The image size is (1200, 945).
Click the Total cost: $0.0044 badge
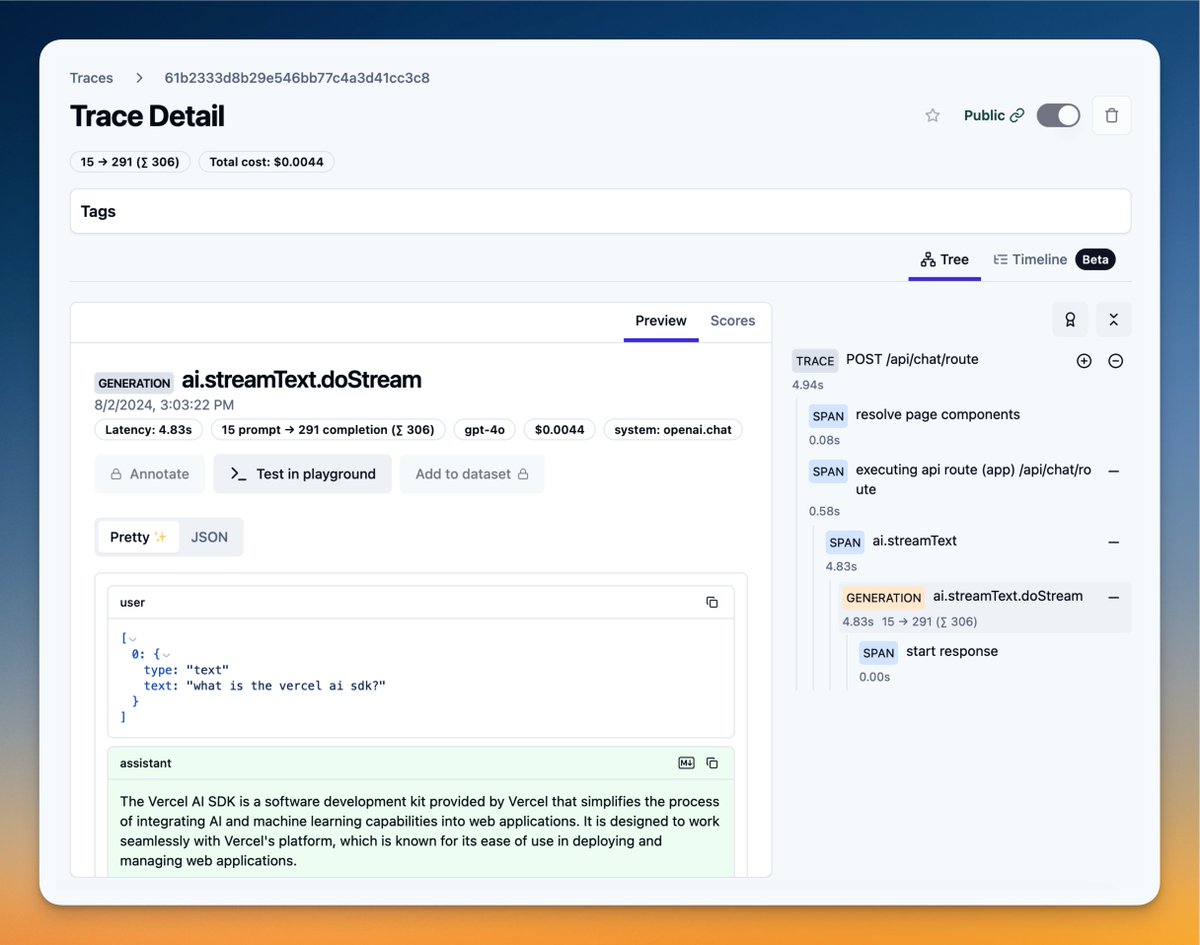pyautogui.click(x=266, y=161)
